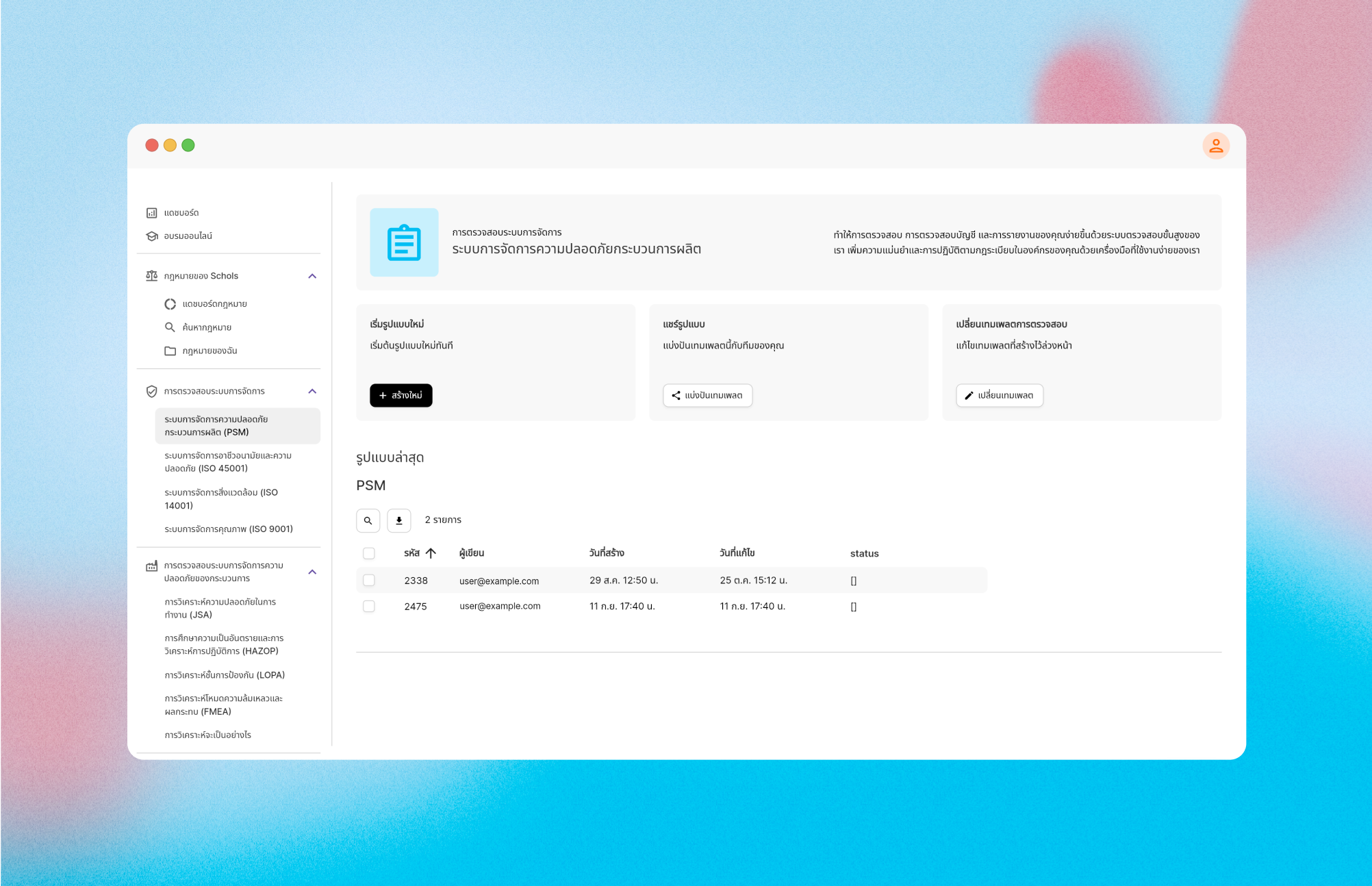Collapse the process safety audit section chevron
This screenshot has height=886, width=1372.
[x=312, y=572]
